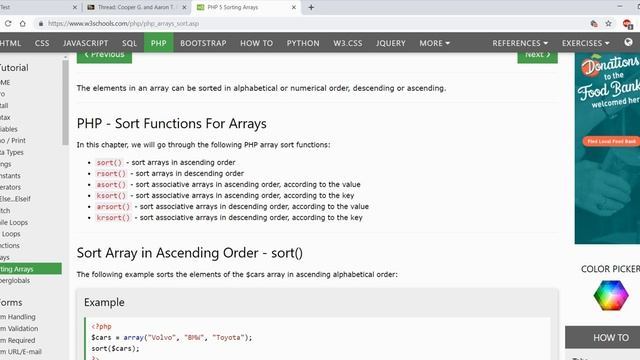Click the asort() code term in the list
The height and width of the screenshot is (360, 640).
click(111, 184)
